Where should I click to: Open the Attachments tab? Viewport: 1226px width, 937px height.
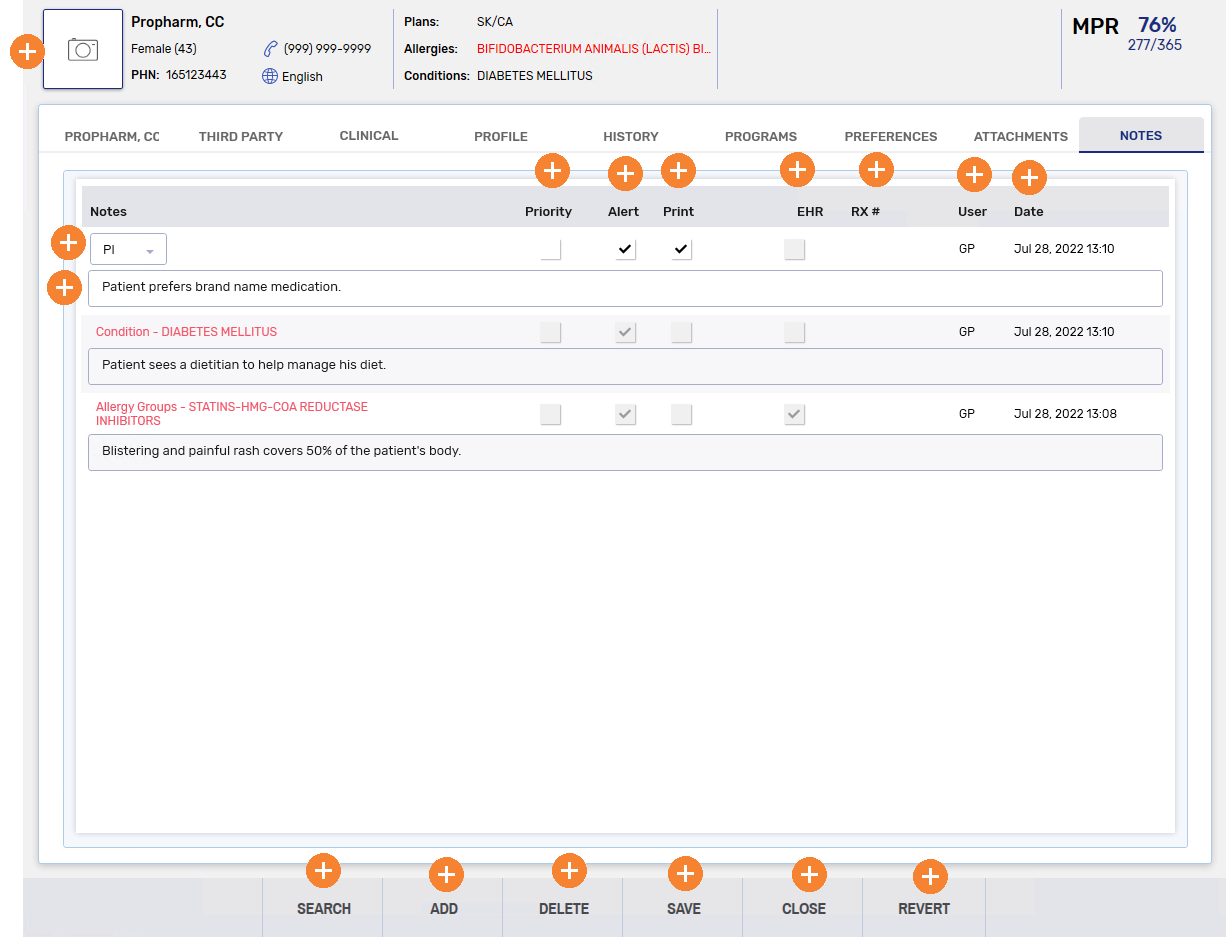pos(1020,137)
